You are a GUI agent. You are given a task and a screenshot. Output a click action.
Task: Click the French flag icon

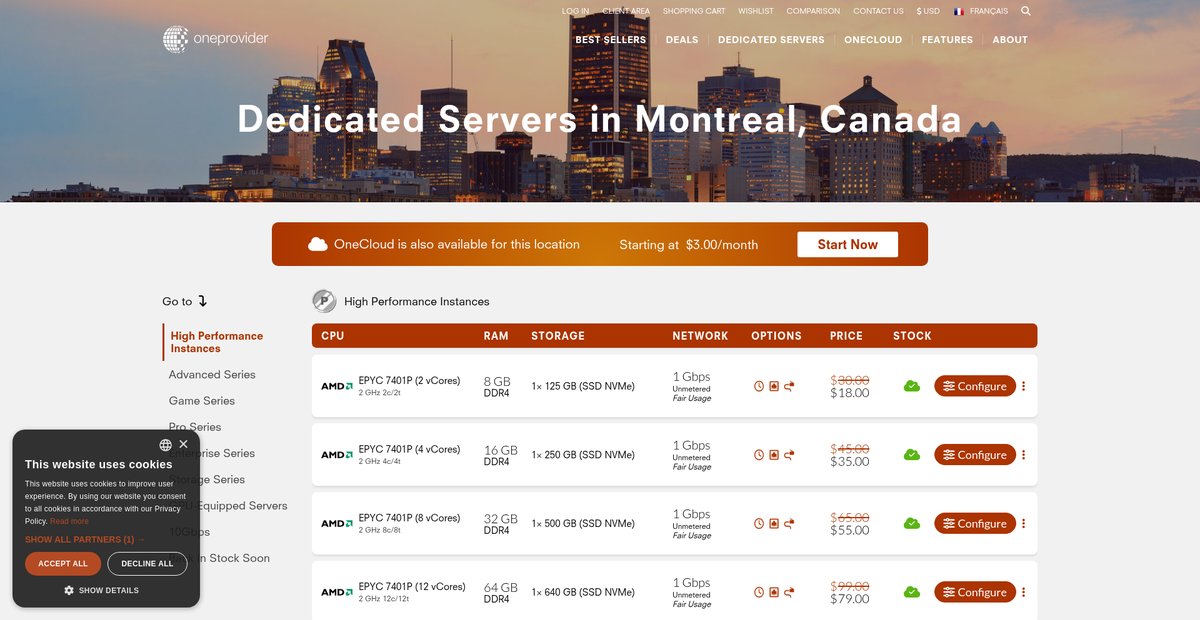[959, 11]
